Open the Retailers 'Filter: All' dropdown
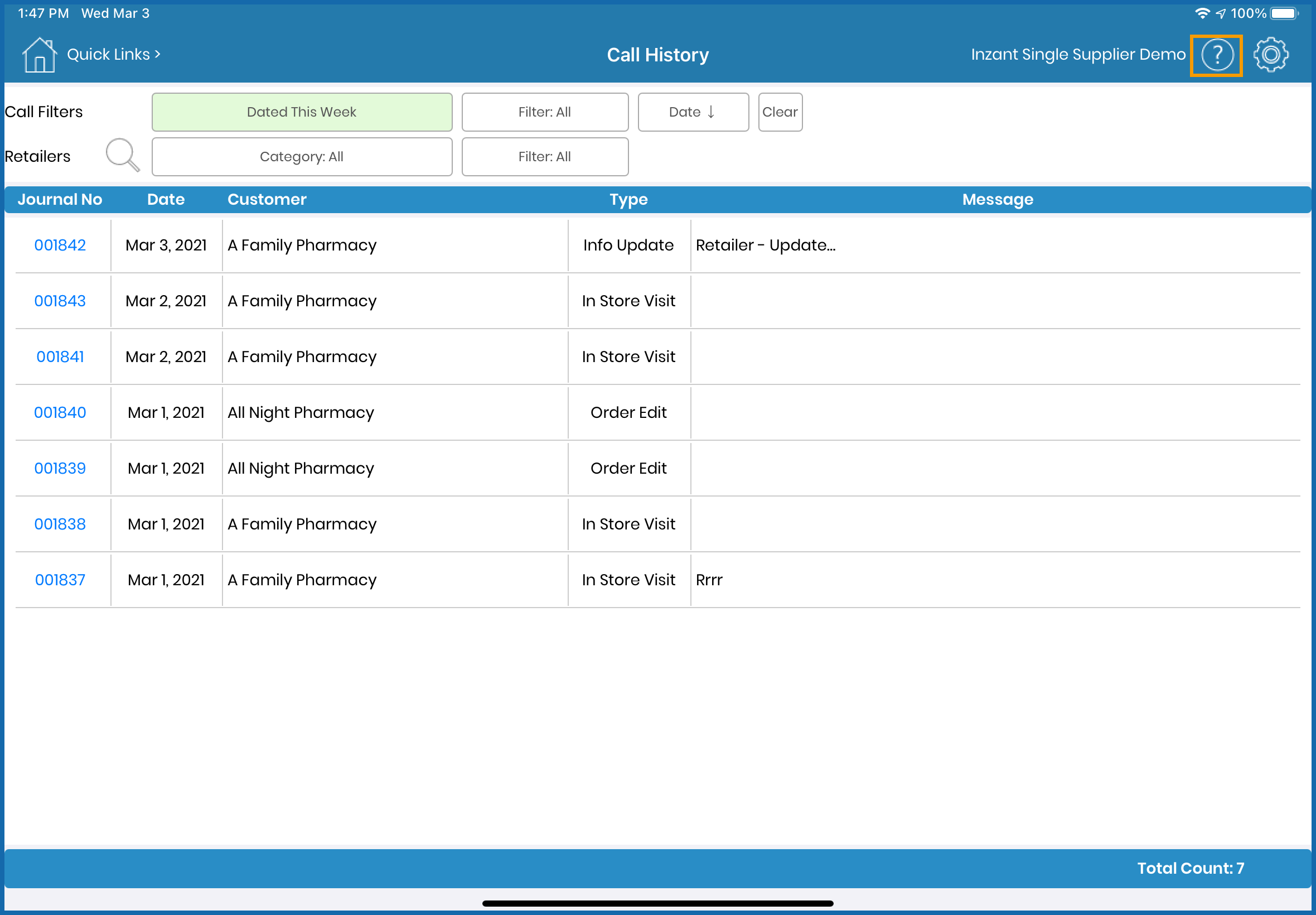1316x915 pixels. click(544, 157)
